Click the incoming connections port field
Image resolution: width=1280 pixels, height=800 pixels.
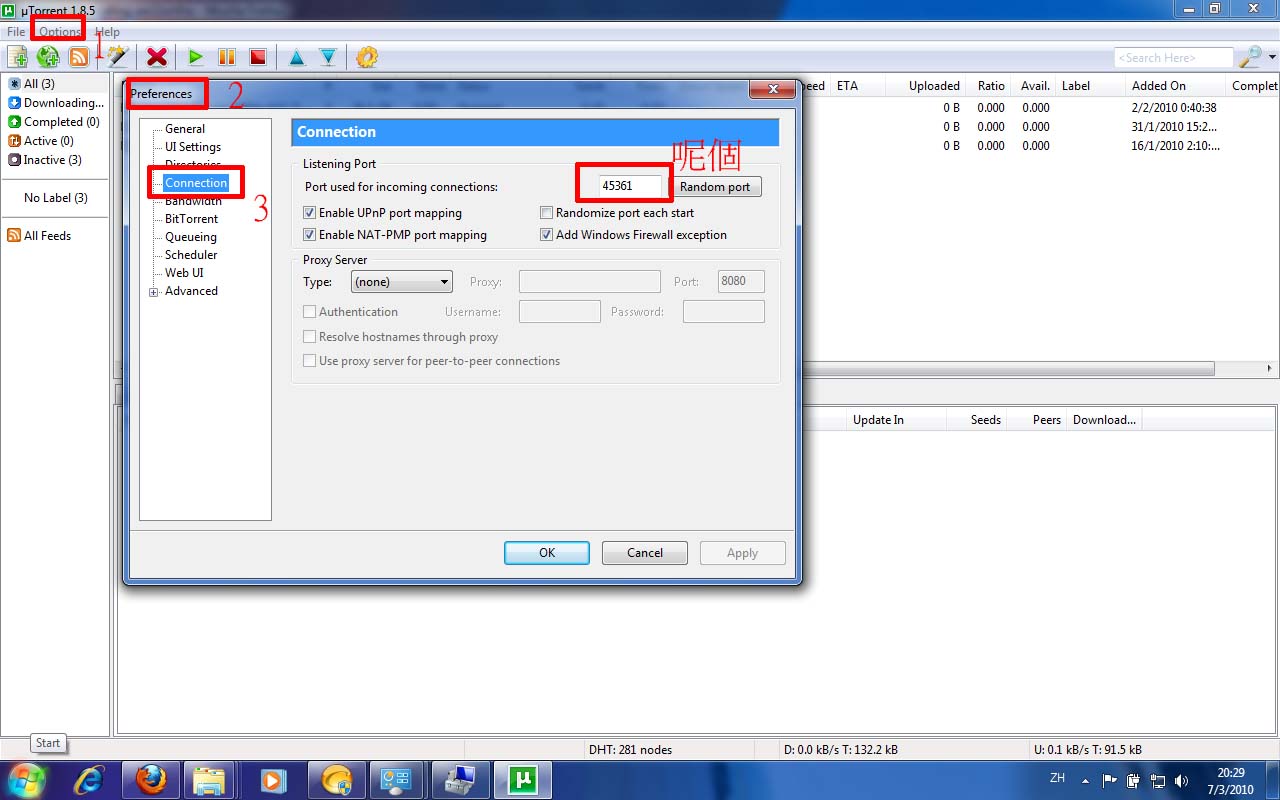point(630,186)
